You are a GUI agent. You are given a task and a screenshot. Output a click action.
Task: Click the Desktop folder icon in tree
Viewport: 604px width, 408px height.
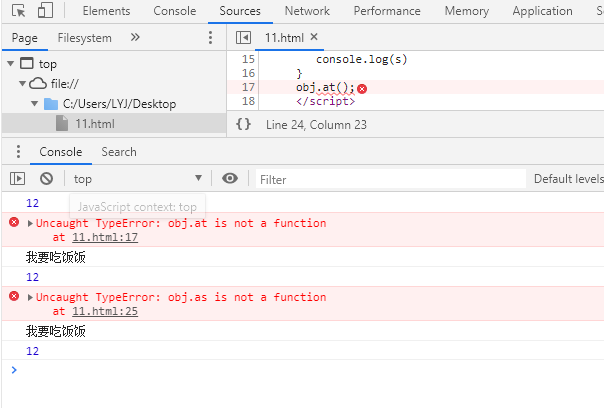tap(51, 104)
